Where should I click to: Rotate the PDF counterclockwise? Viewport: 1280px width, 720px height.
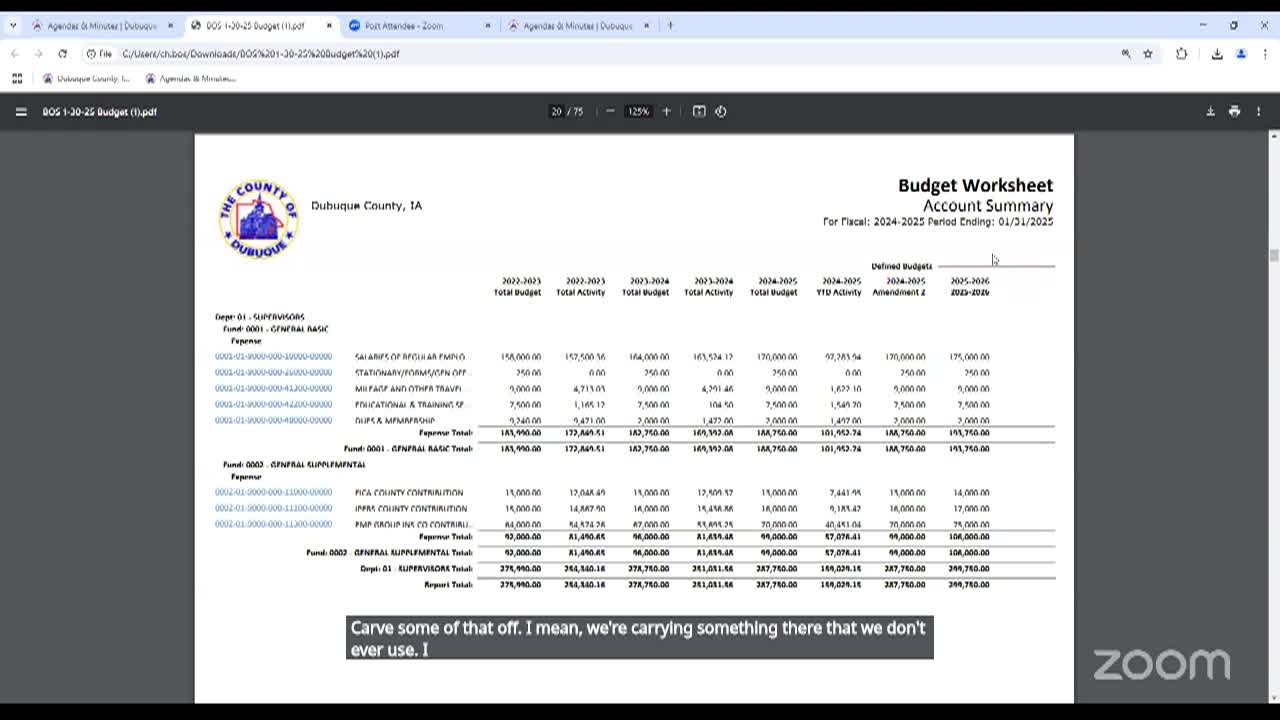pyautogui.click(x=721, y=111)
